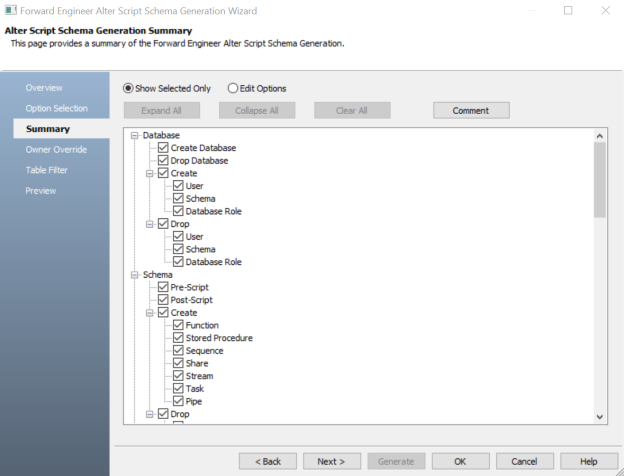Toggle Database Role checkbox under Drop
Screen dimensions: 624x476
178,262
